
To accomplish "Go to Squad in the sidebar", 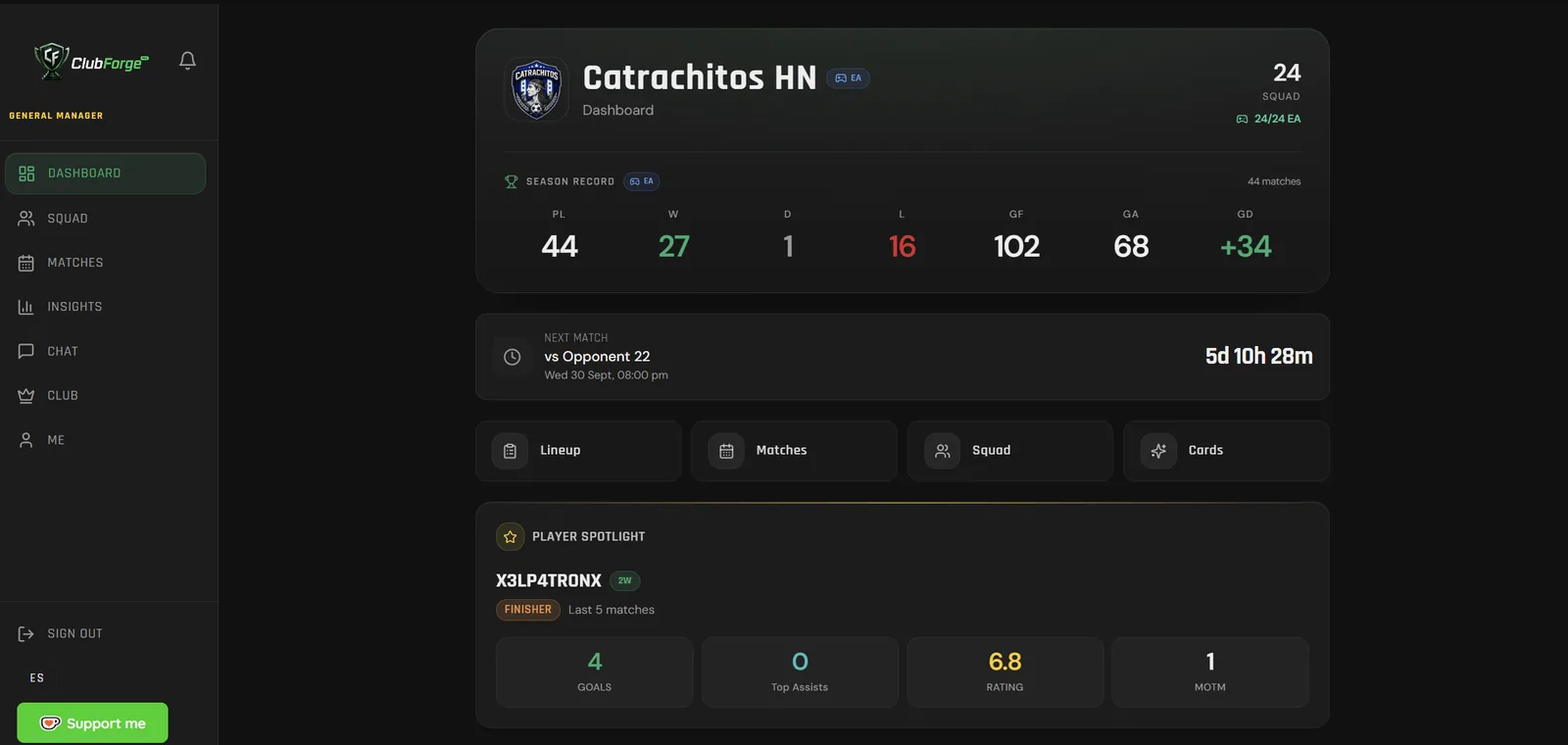I will tap(106, 219).
